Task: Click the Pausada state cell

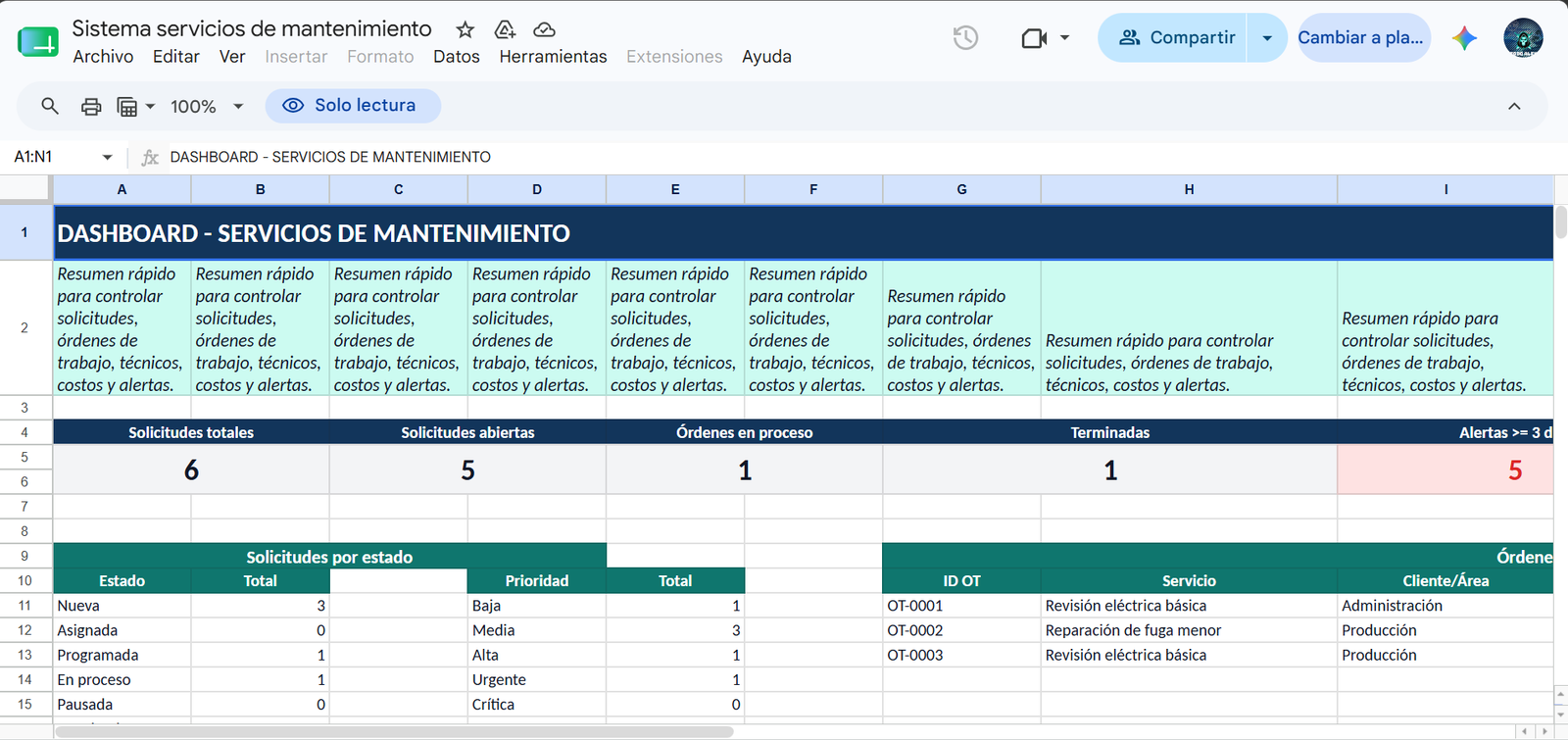Action: click(122, 704)
